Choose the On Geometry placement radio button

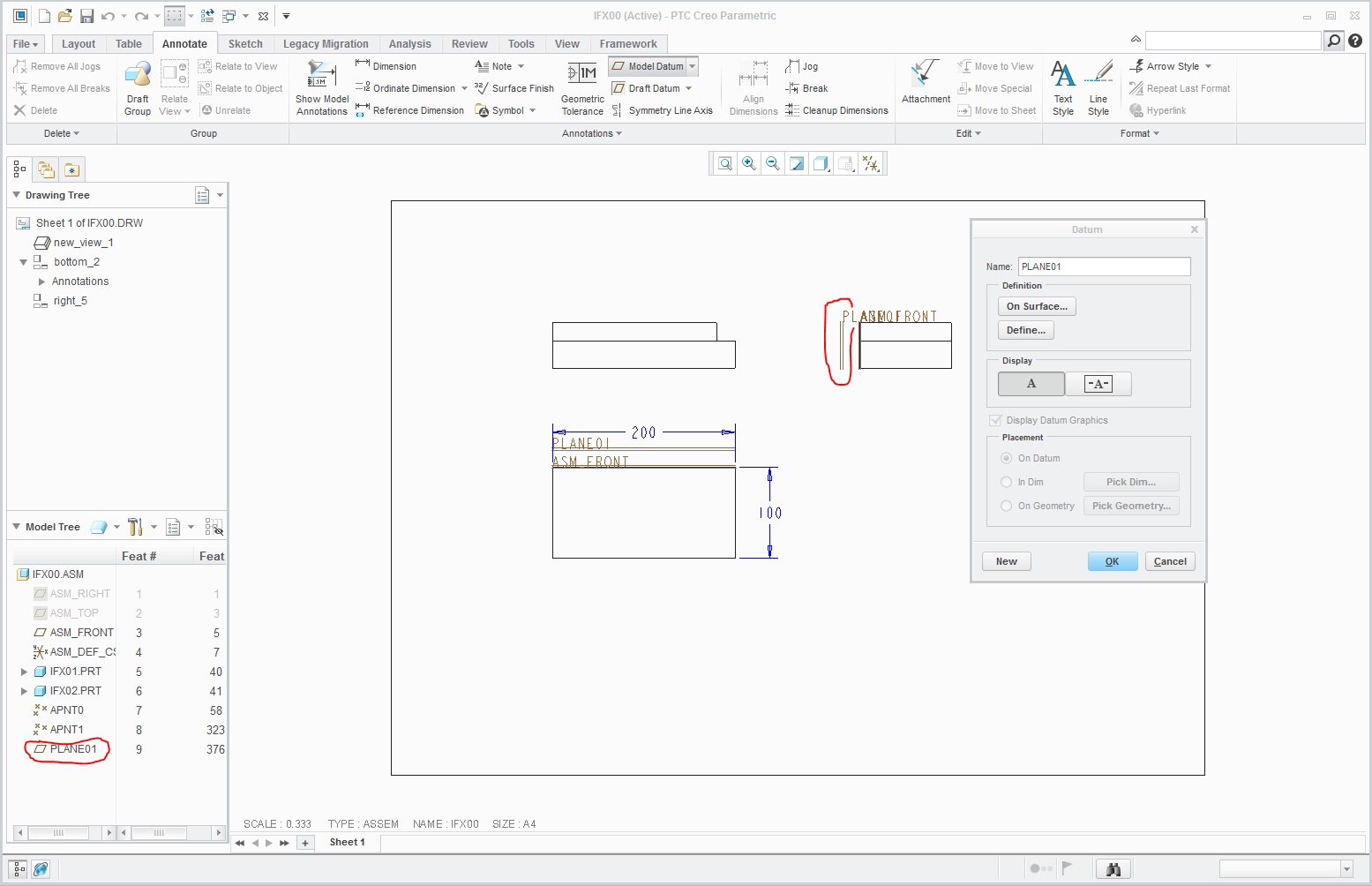(1006, 507)
